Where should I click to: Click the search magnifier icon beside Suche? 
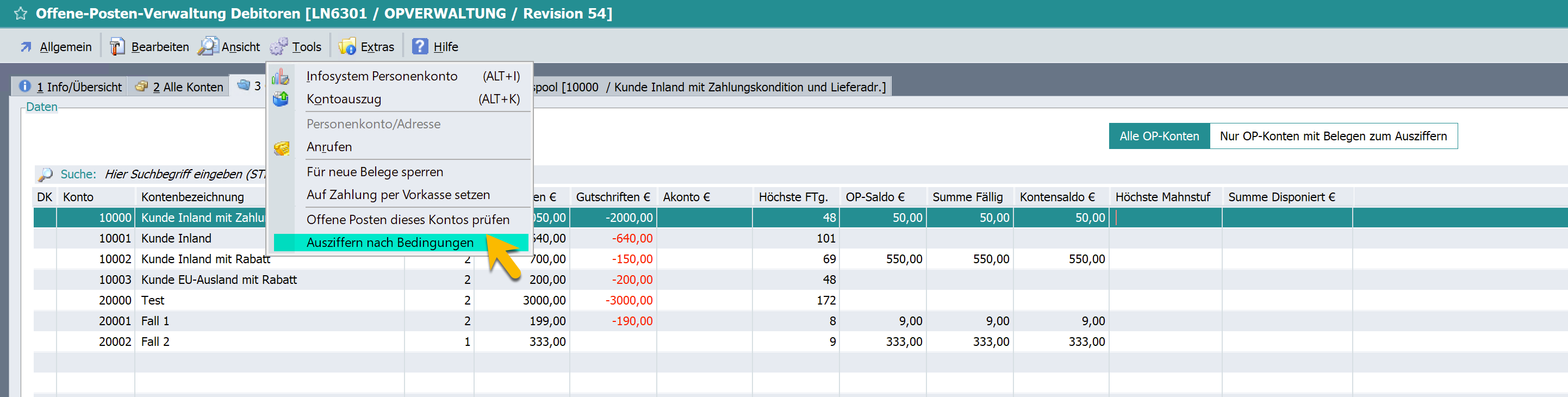tap(46, 175)
